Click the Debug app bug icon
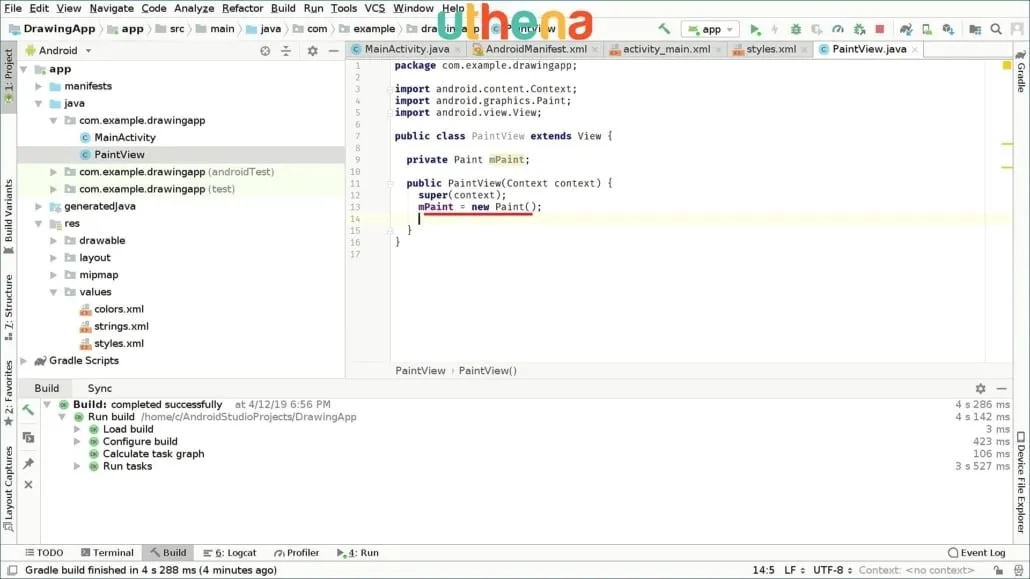 click(795, 29)
